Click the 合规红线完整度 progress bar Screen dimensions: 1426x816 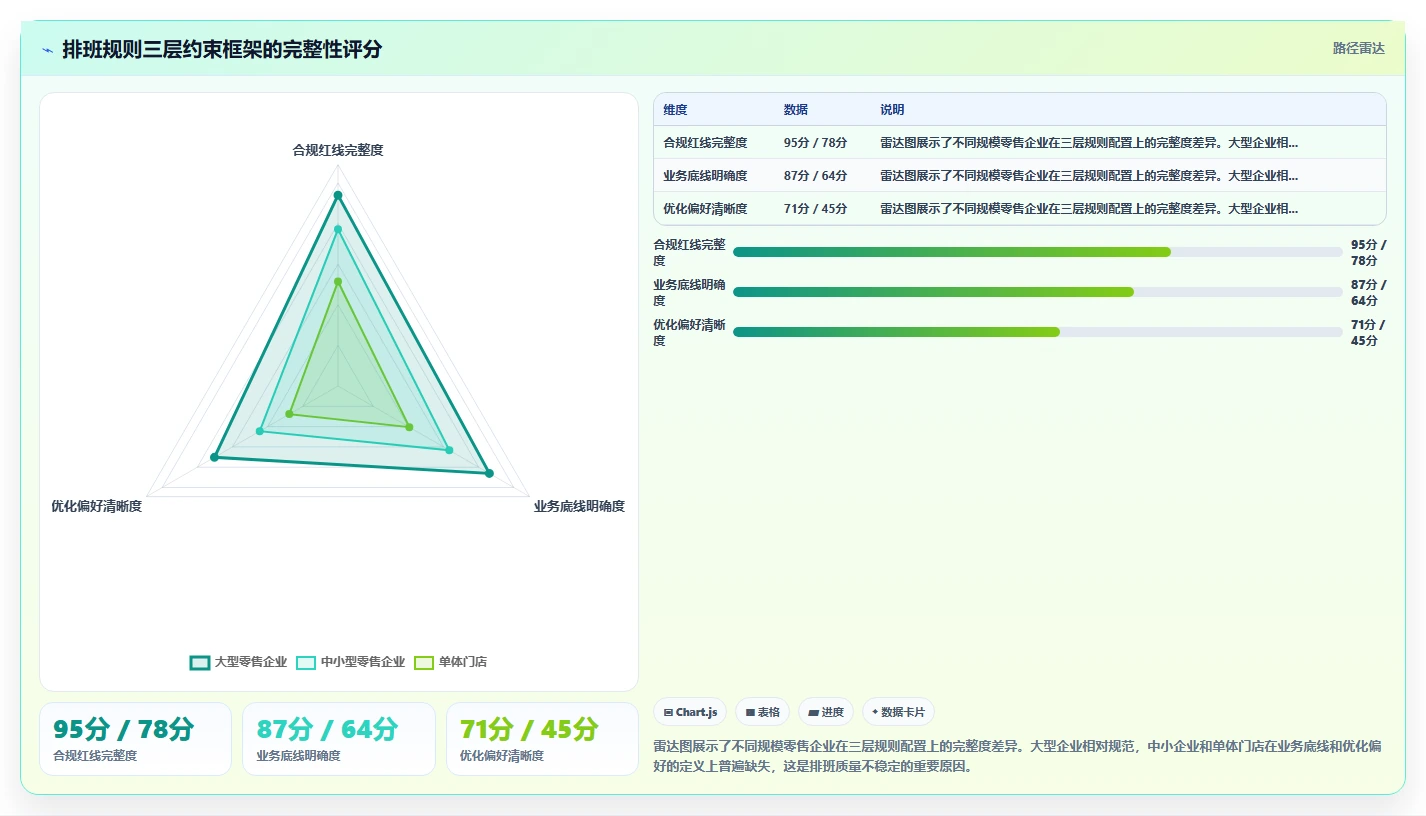coord(1037,252)
